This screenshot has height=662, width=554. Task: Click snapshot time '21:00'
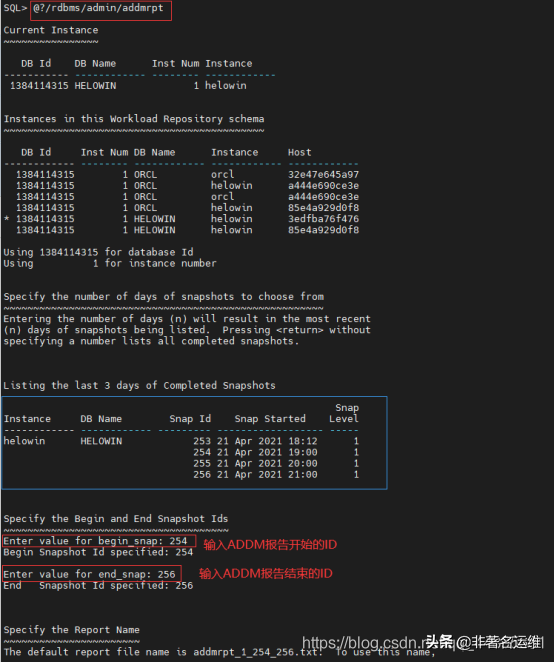pyautogui.click(x=303, y=475)
